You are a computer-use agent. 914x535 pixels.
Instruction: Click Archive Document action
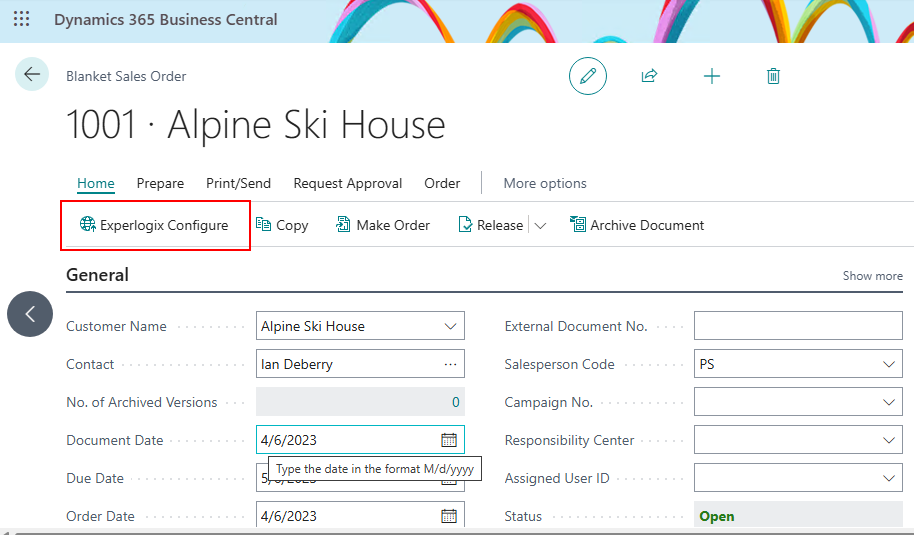point(637,225)
